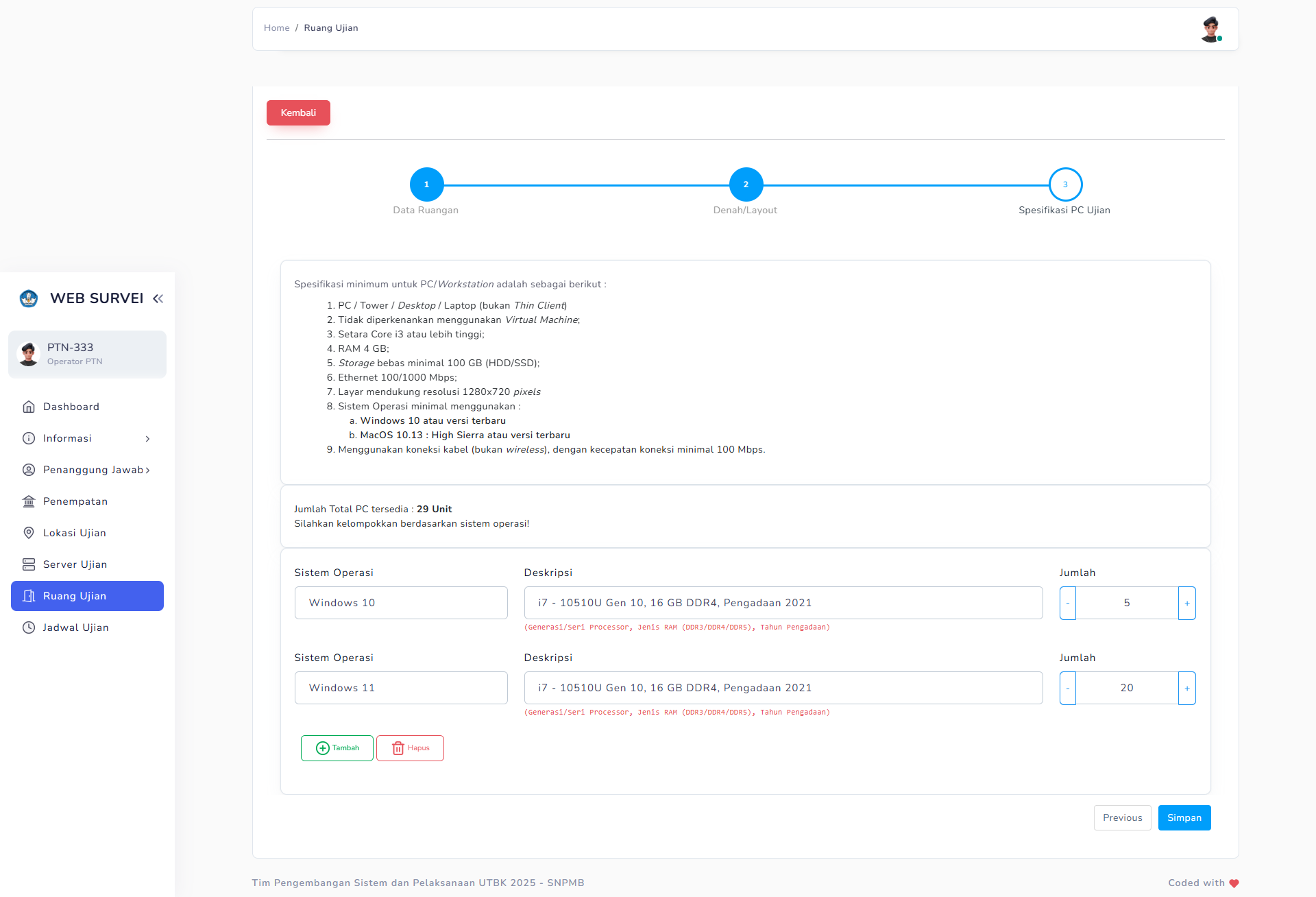Select the Windows 11 sistem operasi field

pyautogui.click(x=402, y=687)
